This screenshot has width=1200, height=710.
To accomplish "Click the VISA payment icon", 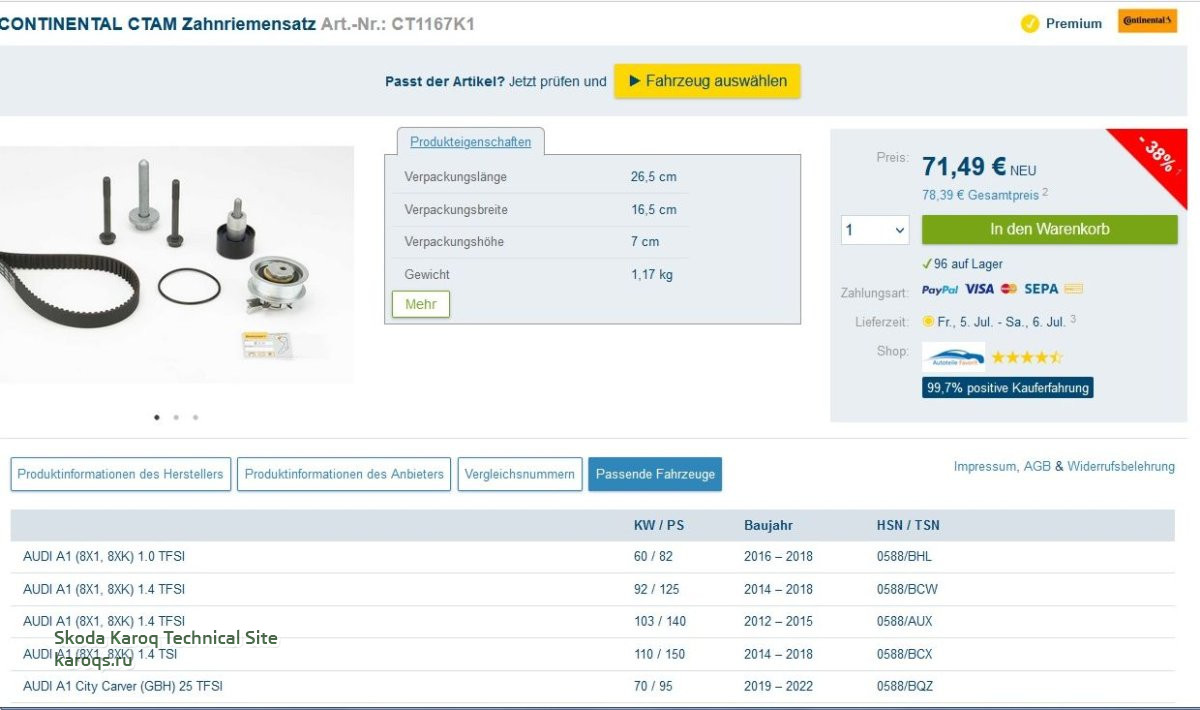I will point(980,289).
